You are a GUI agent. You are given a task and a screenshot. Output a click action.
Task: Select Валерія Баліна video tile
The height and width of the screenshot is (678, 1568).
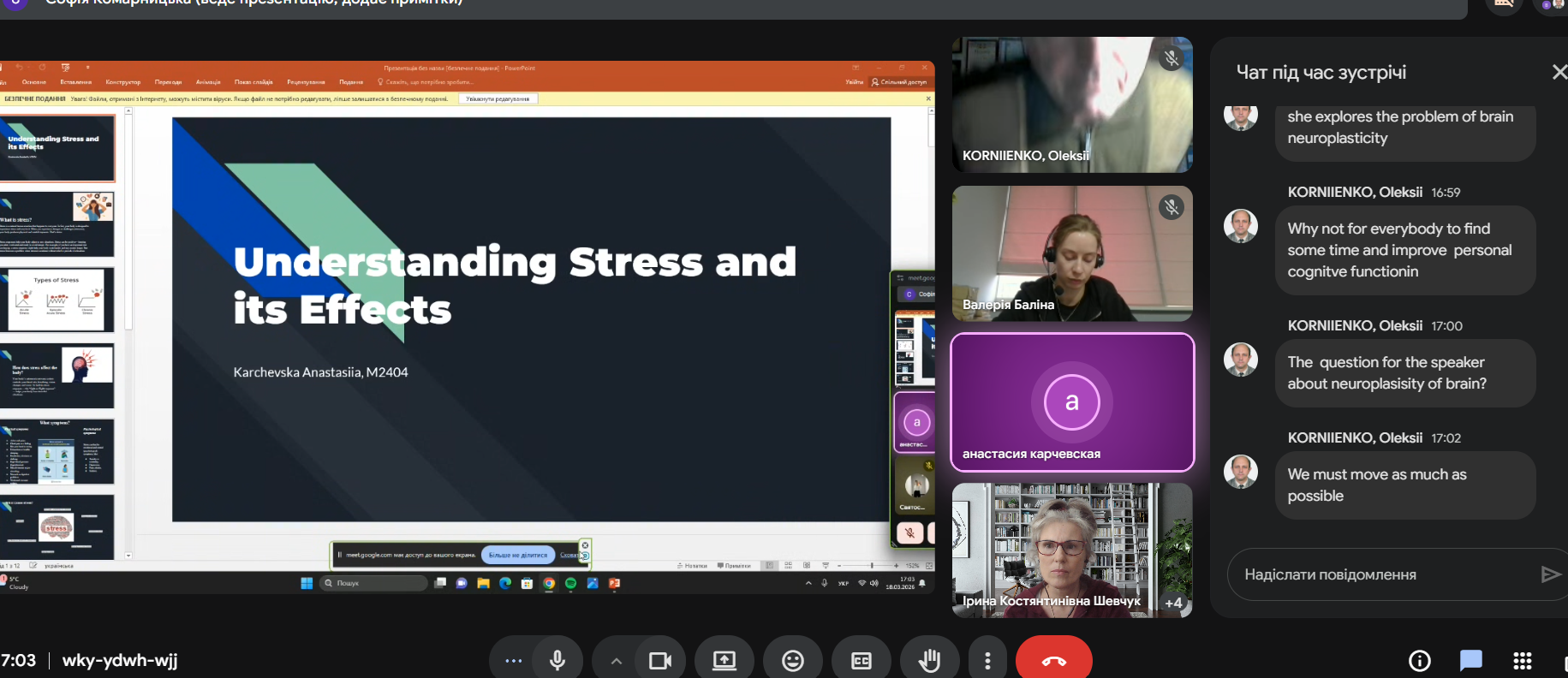pos(1071,253)
